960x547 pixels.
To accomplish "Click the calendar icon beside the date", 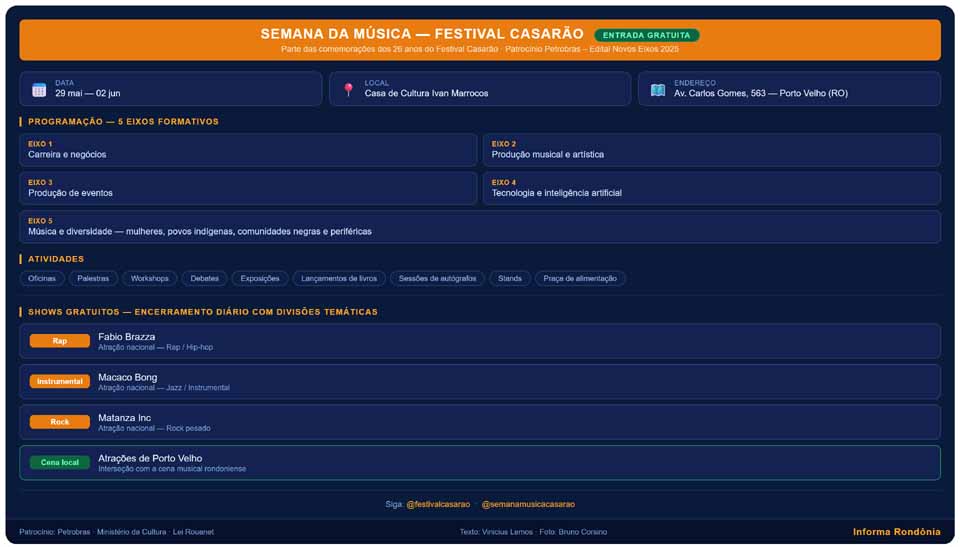I will (39, 89).
